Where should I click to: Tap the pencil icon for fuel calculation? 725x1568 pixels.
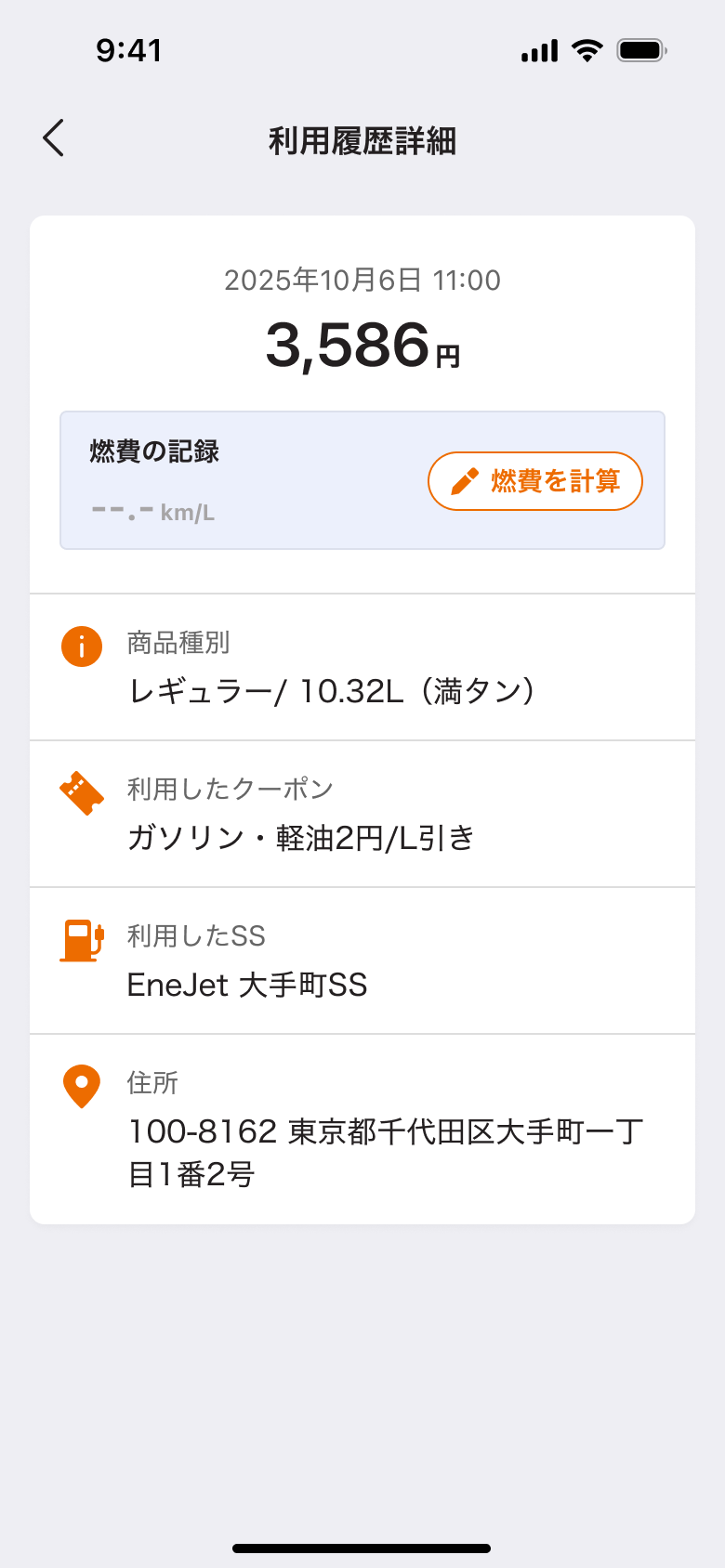tap(464, 481)
